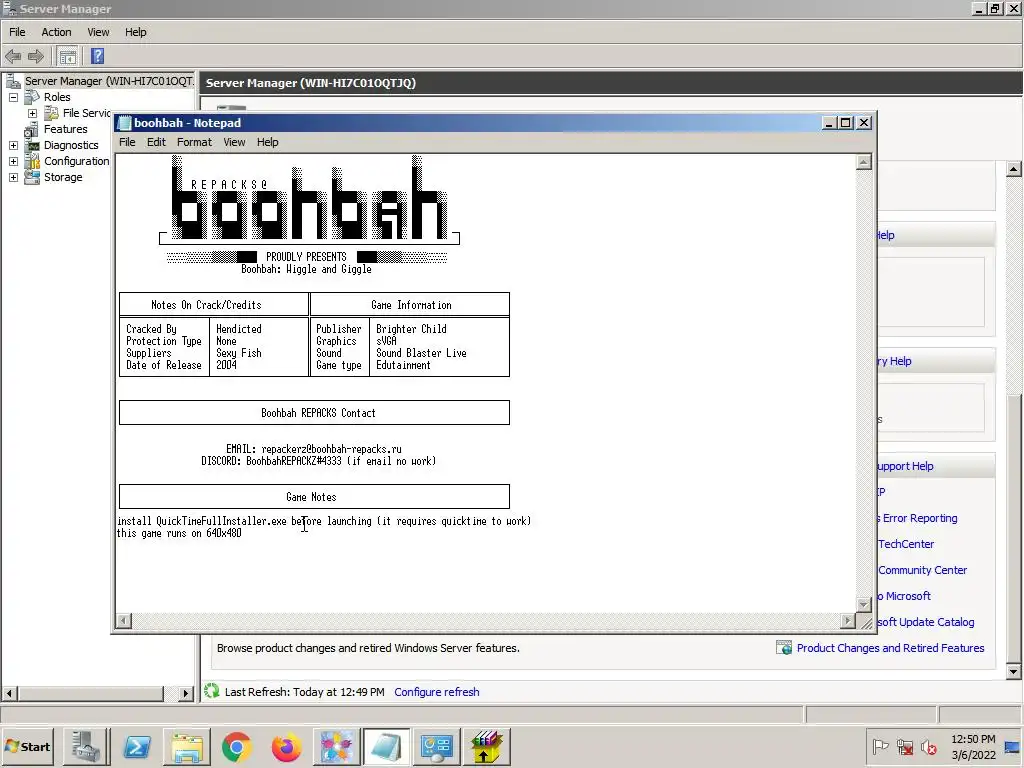Click the Notepad title bar icon

click(x=124, y=123)
